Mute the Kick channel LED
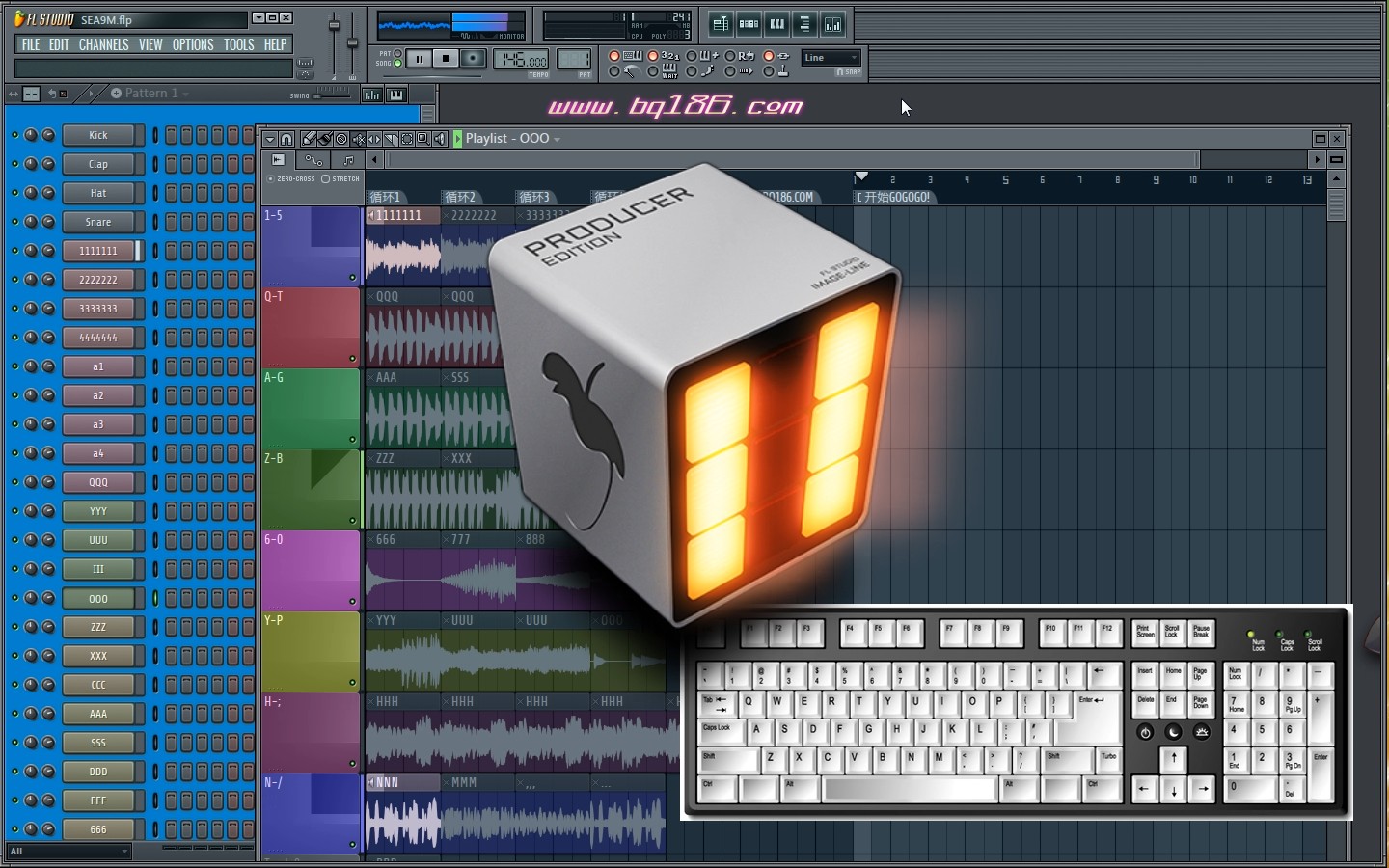The width and height of the screenshot is (1389, 868). (x=14, y=135)
